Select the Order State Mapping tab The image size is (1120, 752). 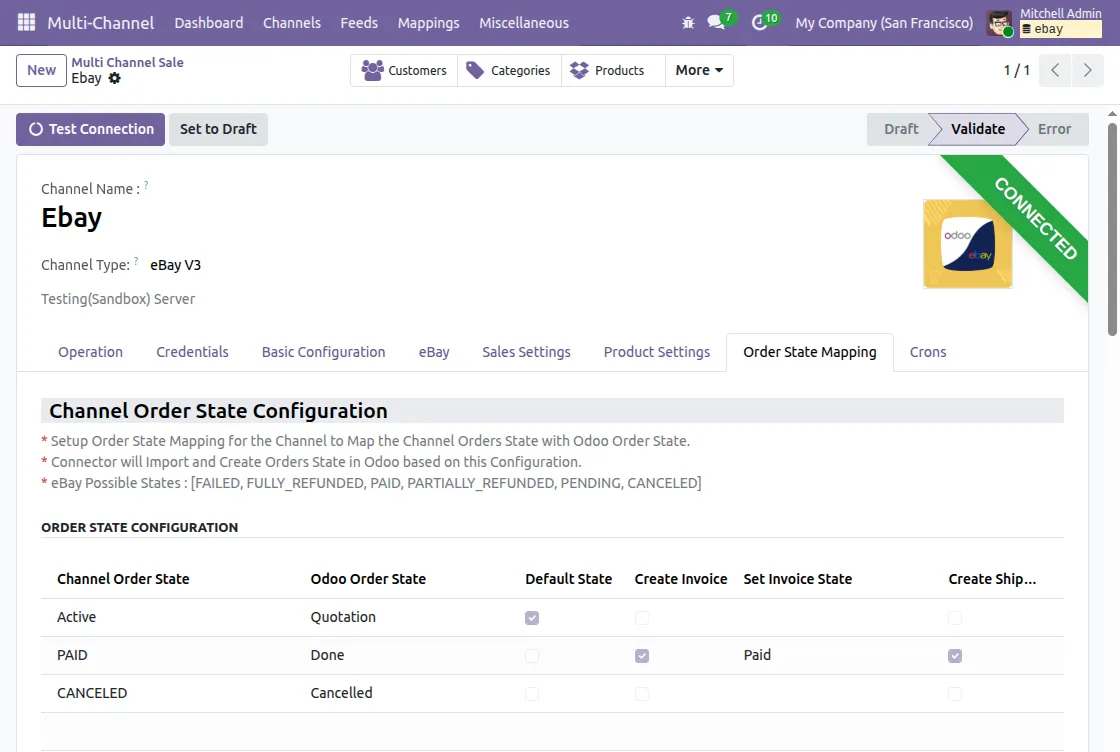[x=810, y=352]
